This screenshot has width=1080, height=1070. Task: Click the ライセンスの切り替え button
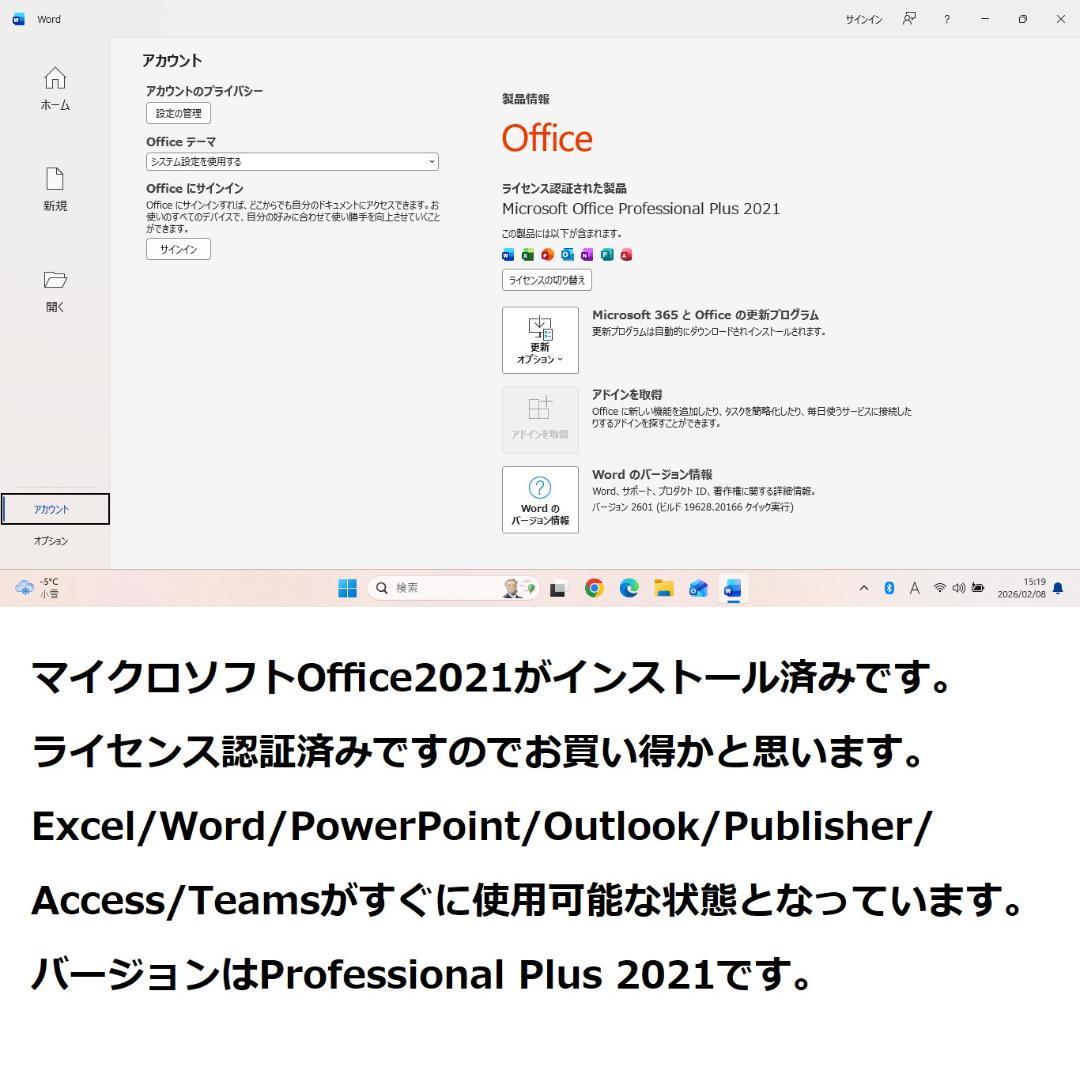click(548, 280)
